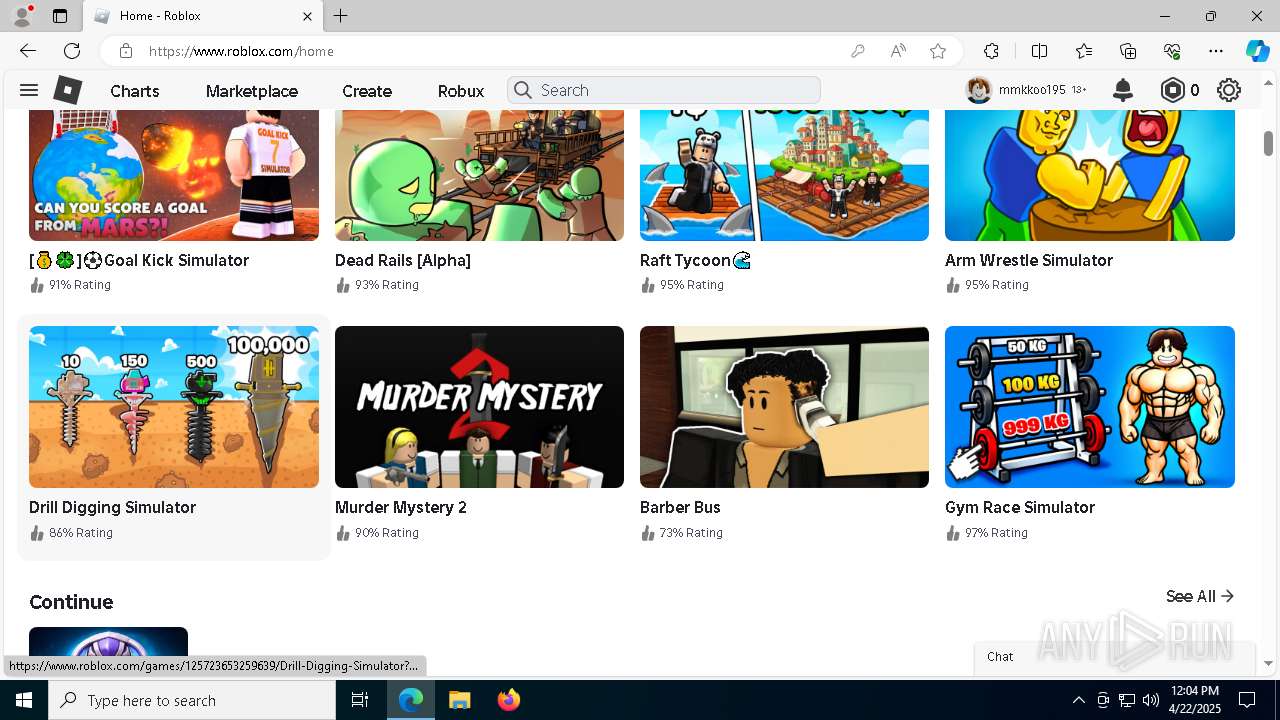Focus the Roblox search field
The width and height of the screenshot is (1280, 720).
(x=664, y=90)
